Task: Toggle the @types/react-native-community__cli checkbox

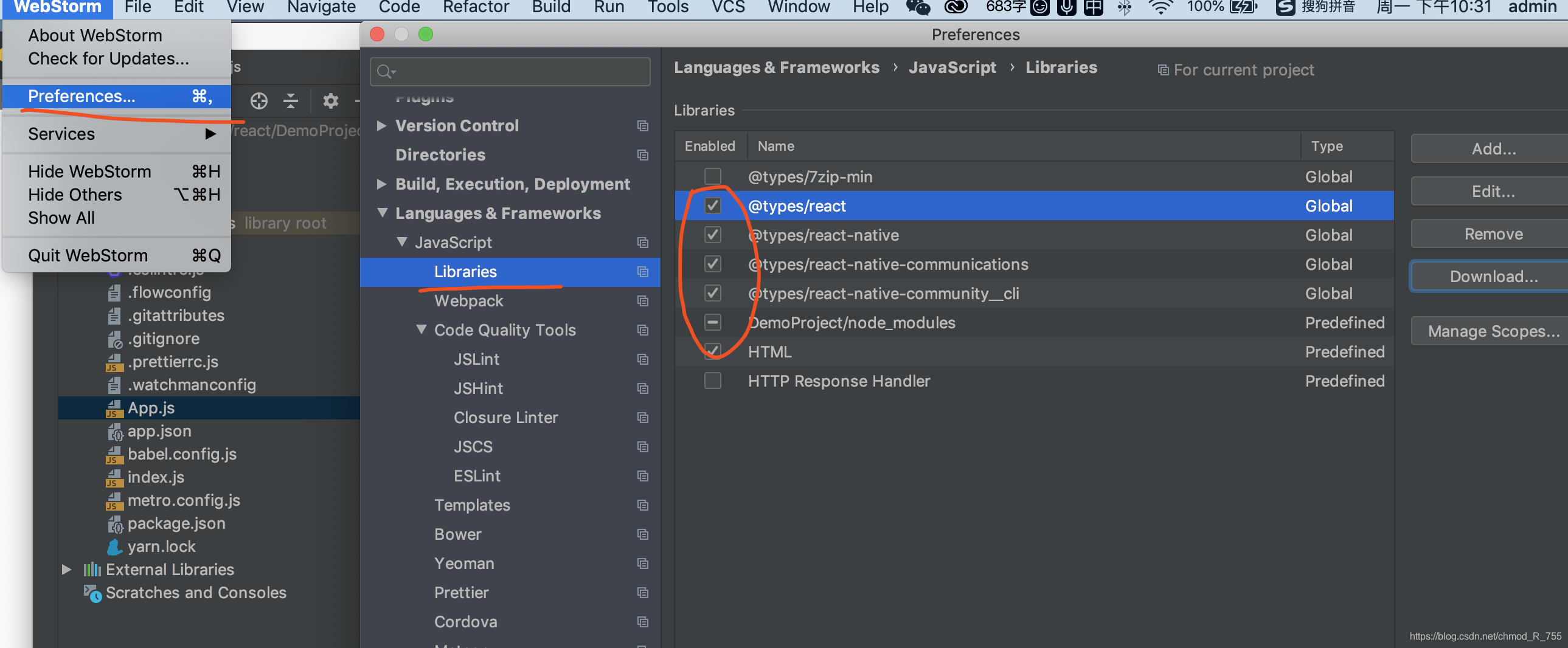Action: pos(712,293)
